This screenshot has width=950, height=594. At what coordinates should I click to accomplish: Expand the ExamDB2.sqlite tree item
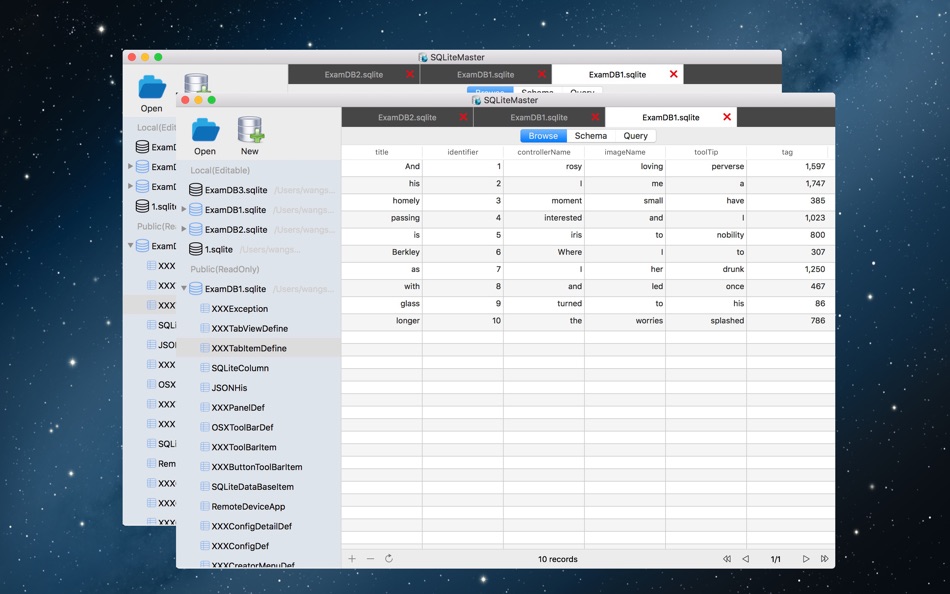(x=185, y=229)
